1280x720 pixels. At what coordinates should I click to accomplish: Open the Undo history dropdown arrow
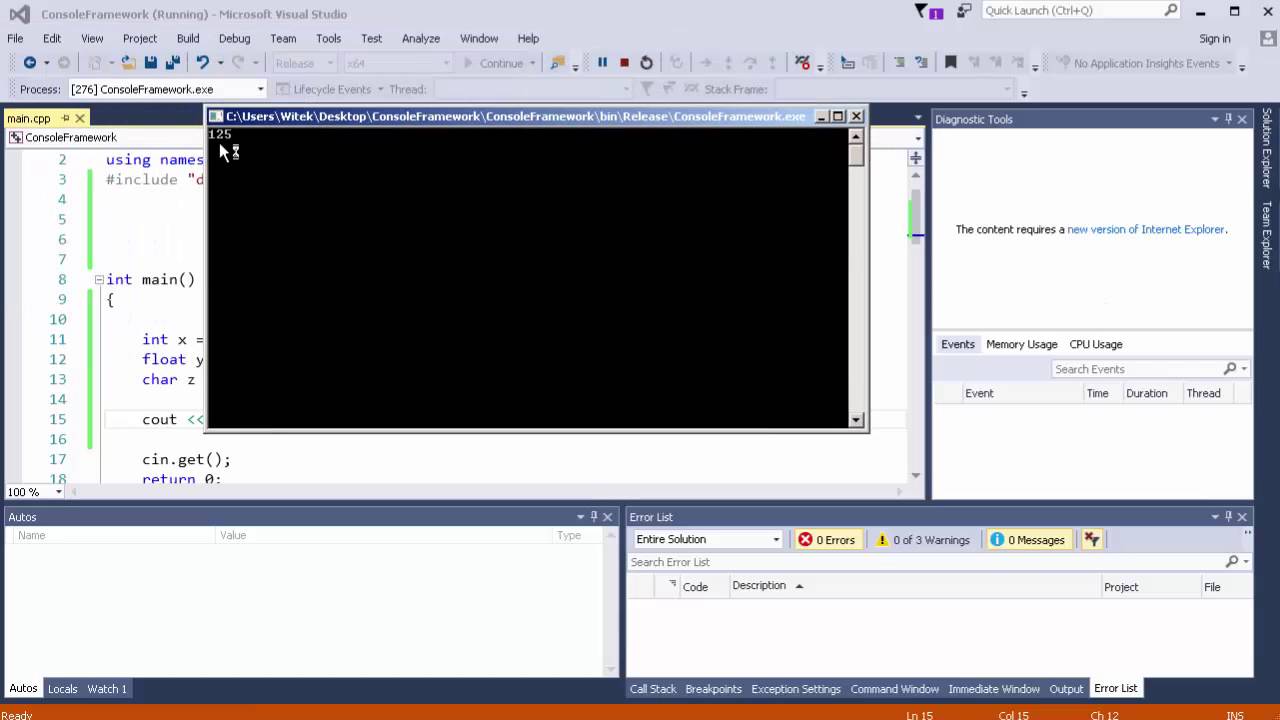point(220,63)
